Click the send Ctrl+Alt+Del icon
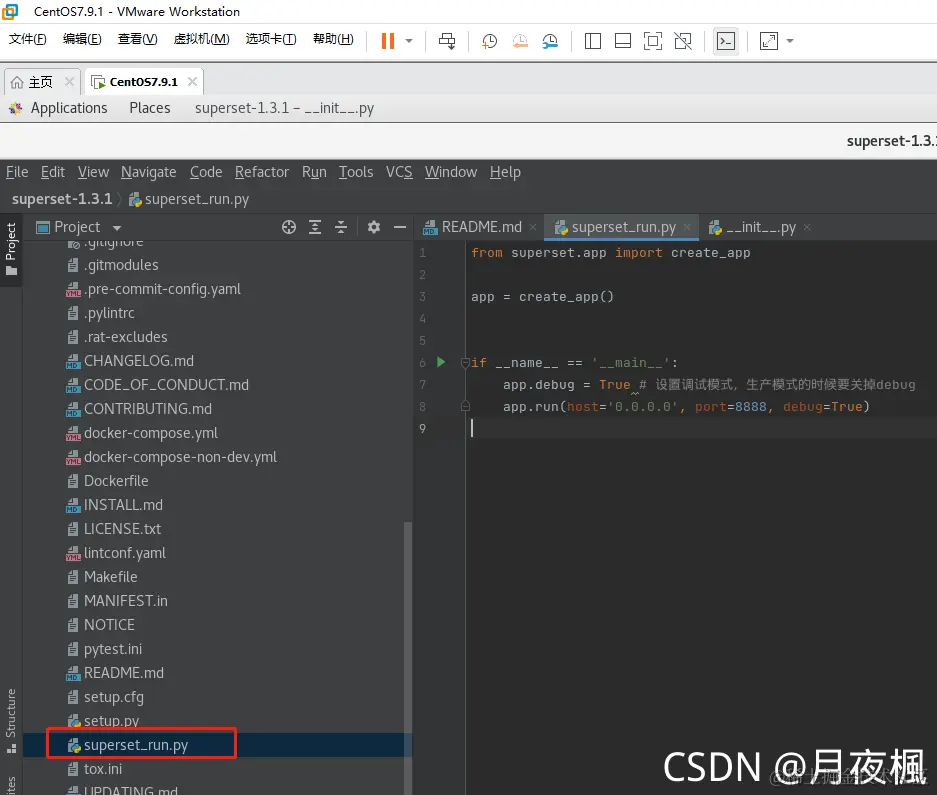 [446, 41]
